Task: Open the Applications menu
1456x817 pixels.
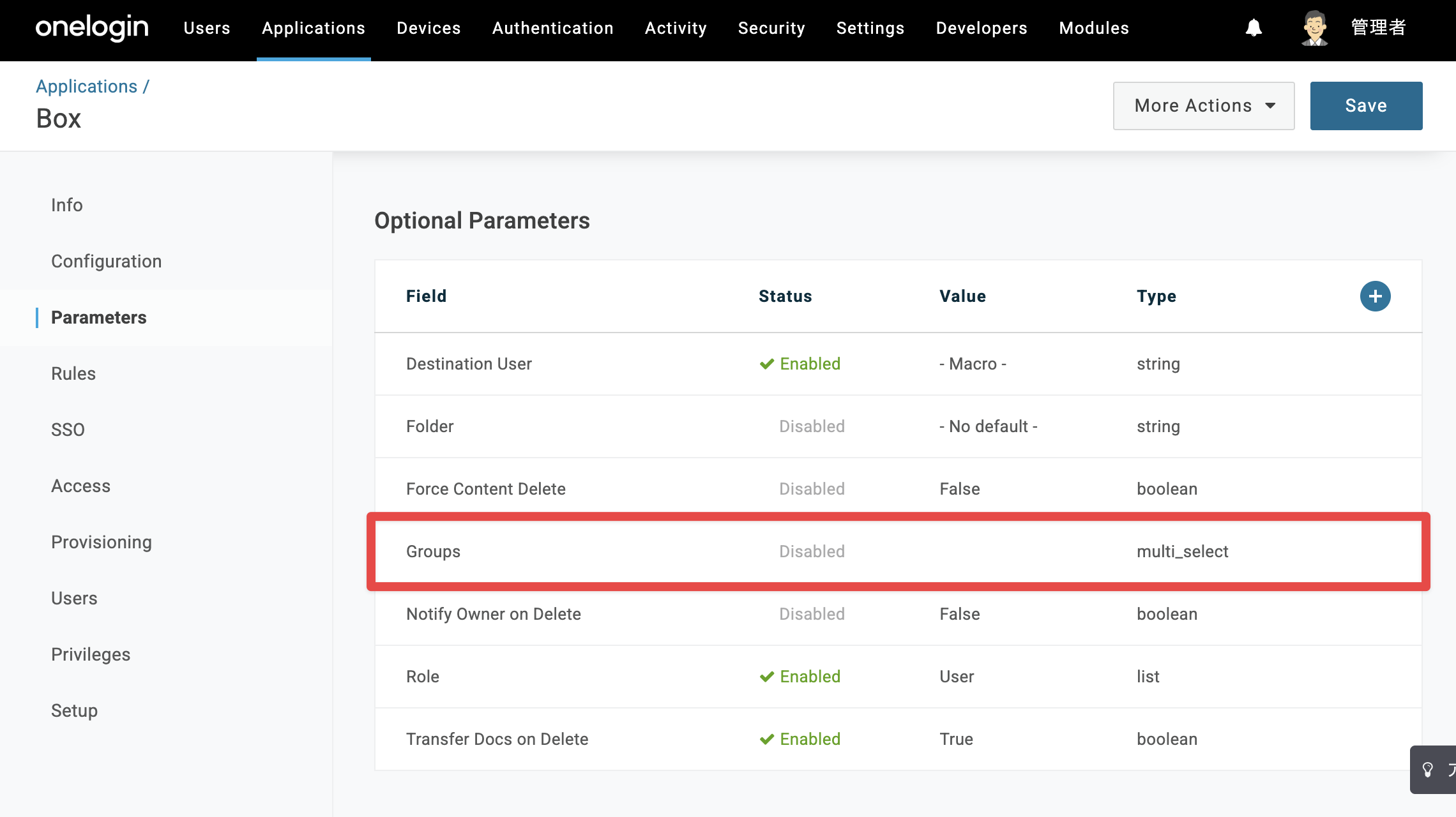Action: (x=314, y=28)
